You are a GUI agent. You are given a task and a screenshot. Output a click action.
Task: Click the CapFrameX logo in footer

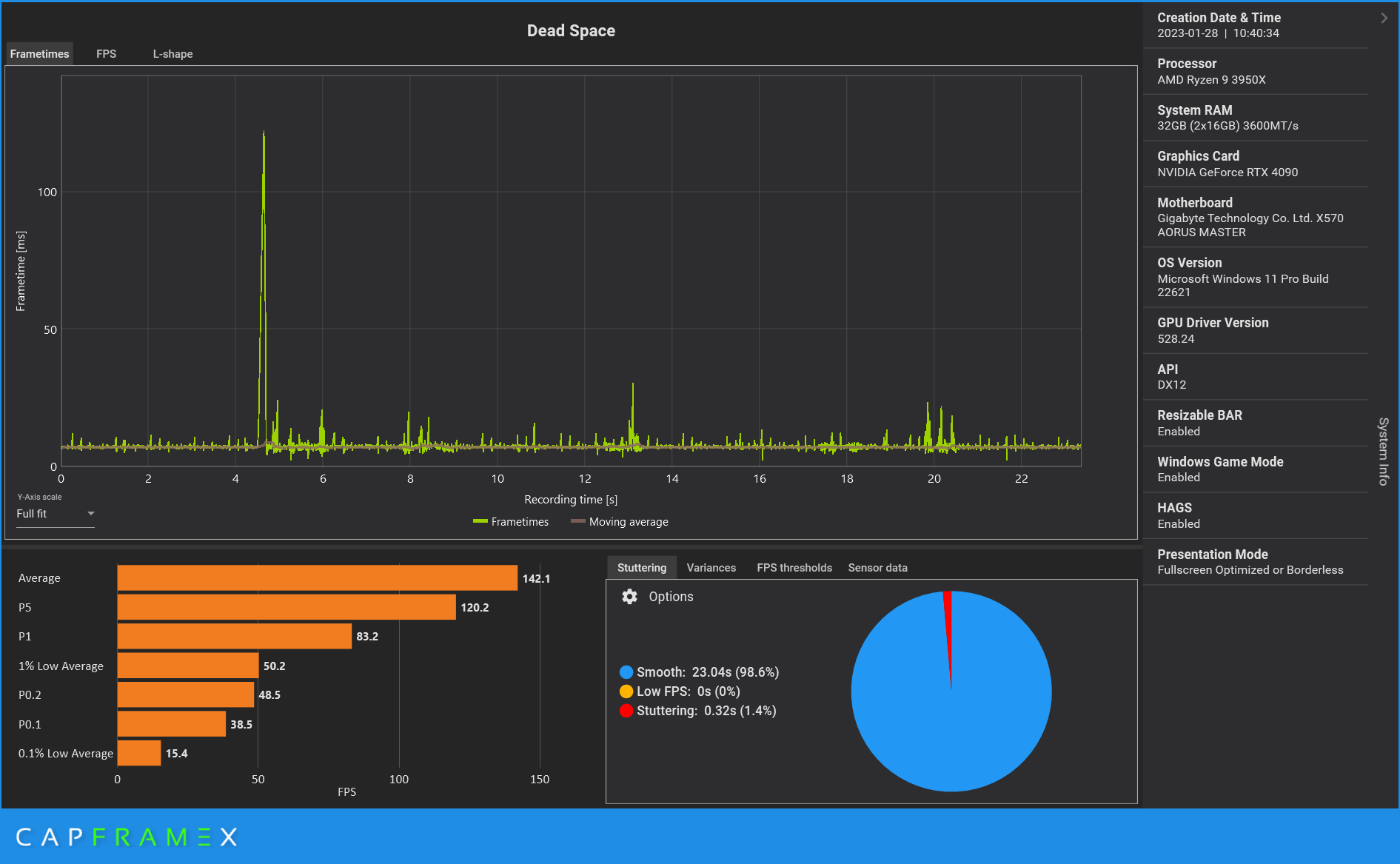127,837
